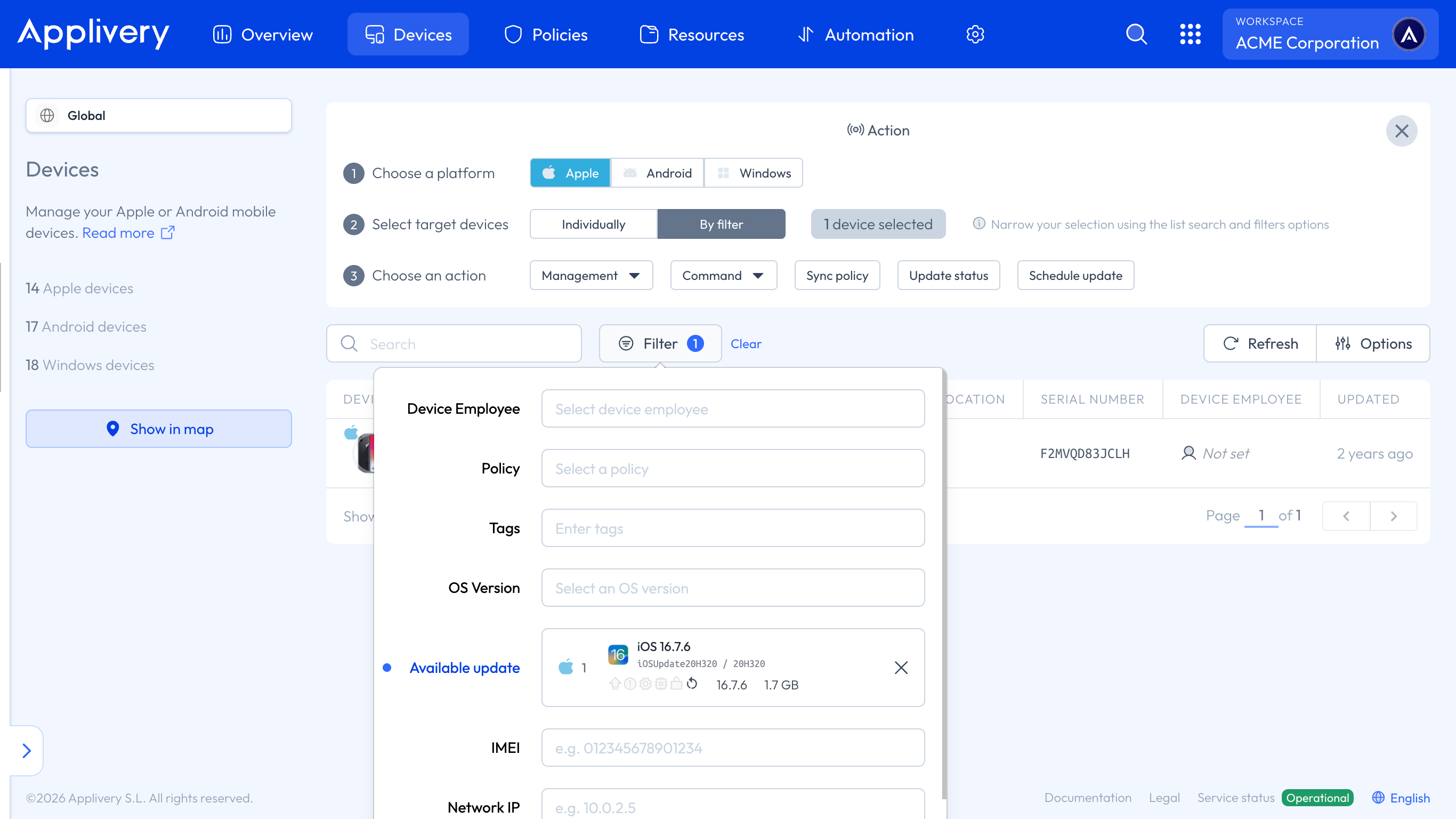Open the Command action dropdown
The width and height of the screenshot is (1456, 819).
(723, 276)
